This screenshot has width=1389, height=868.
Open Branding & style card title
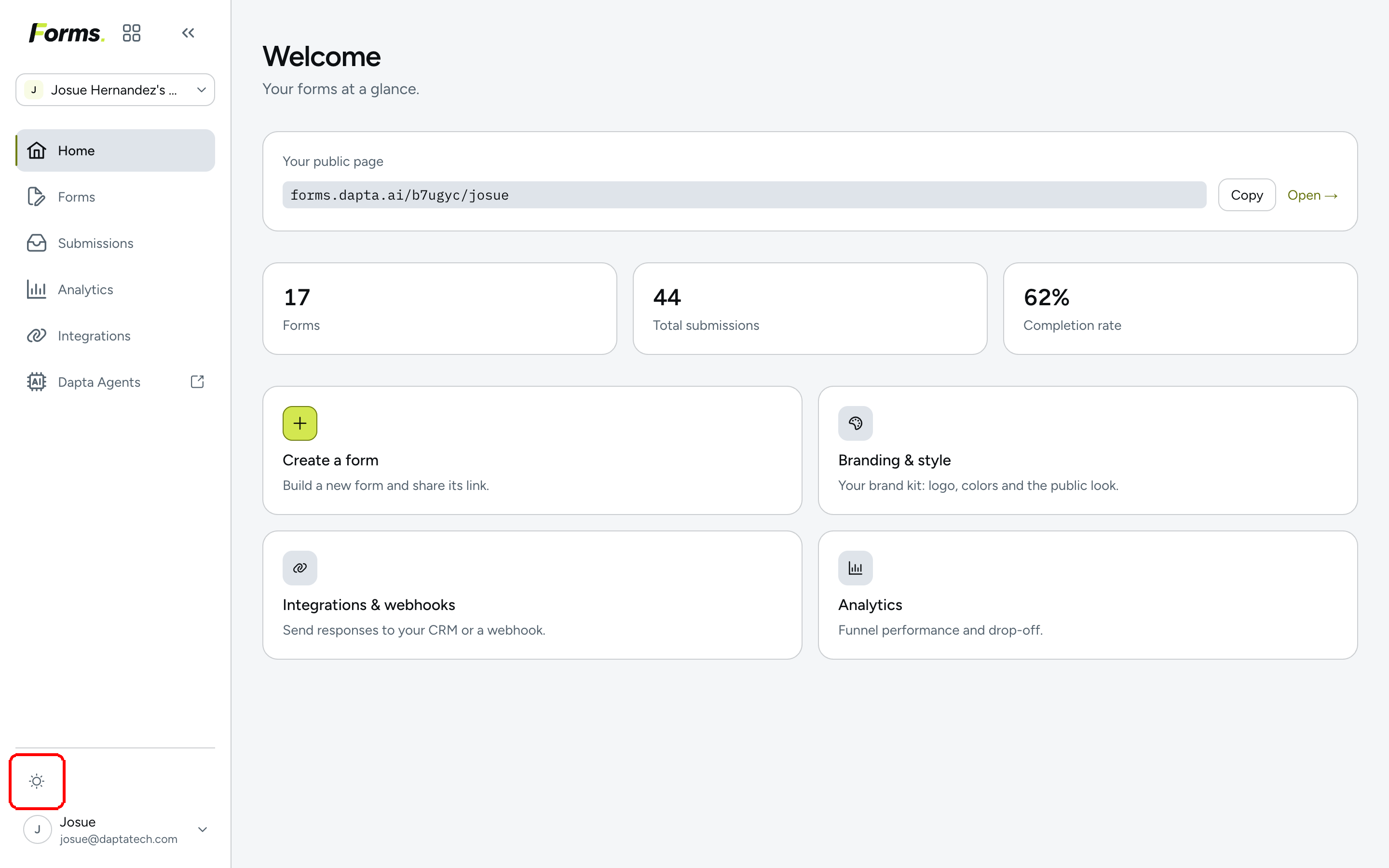point(894,461)
